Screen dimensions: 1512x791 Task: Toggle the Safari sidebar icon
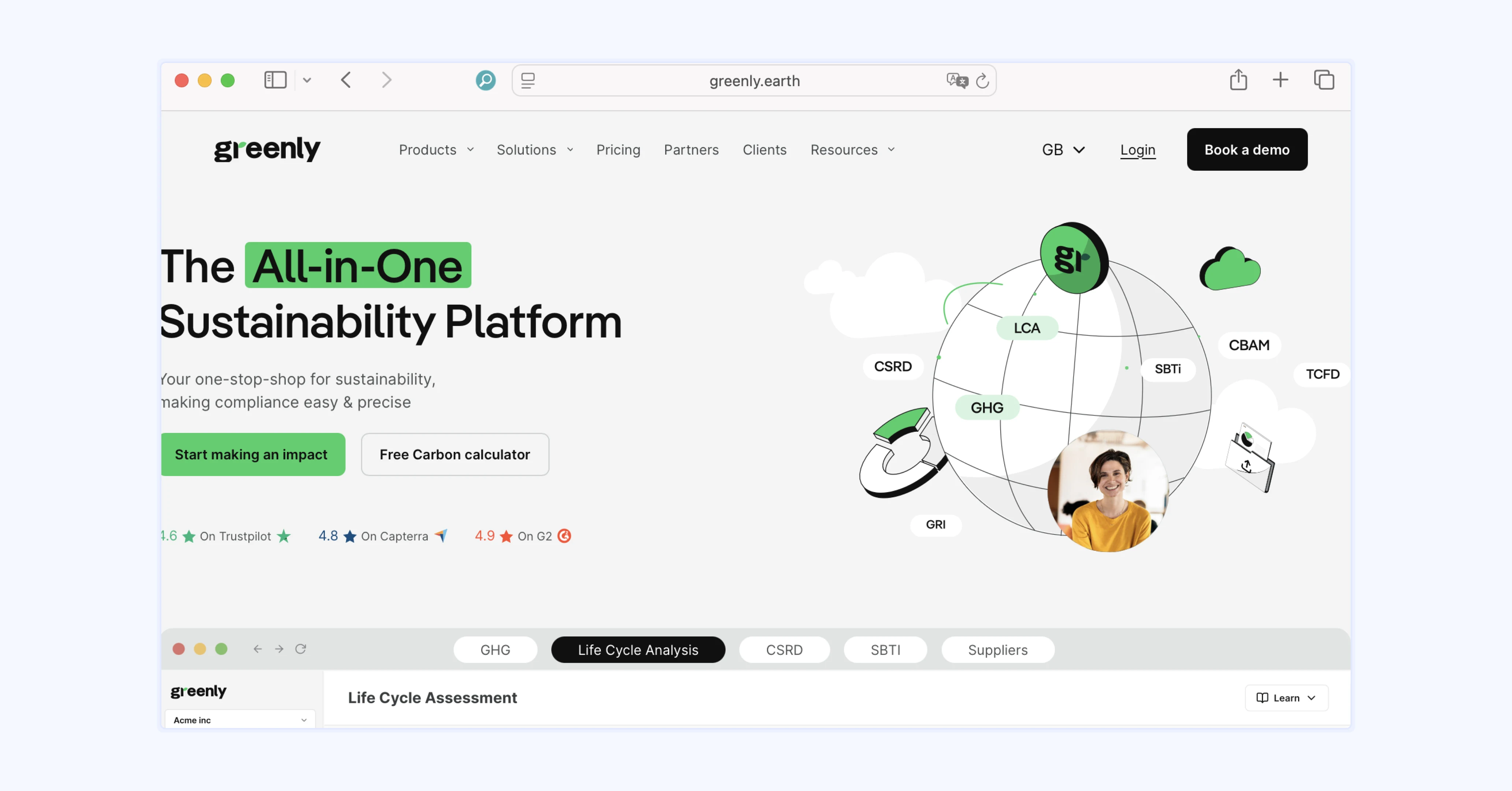coord(275,80)
